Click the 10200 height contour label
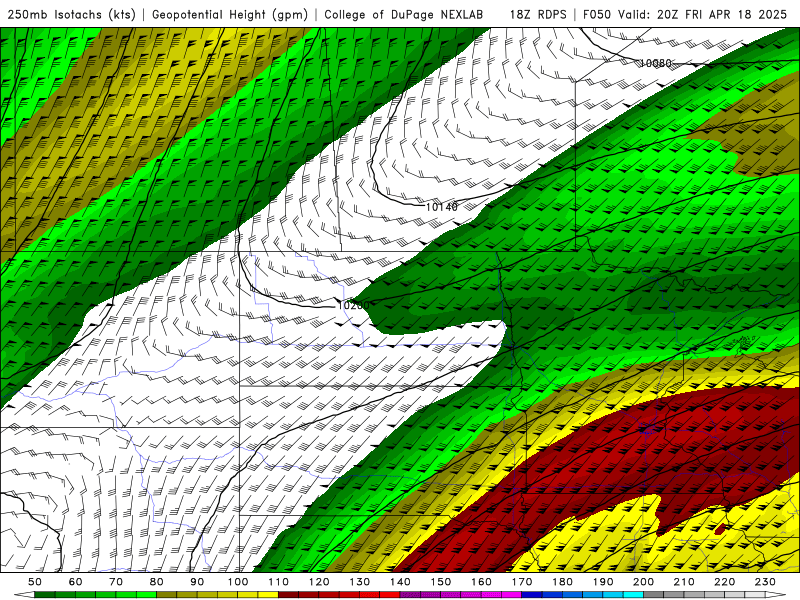Screen dimensions: 800x600 pyautogui.click(x=353, y=305)
